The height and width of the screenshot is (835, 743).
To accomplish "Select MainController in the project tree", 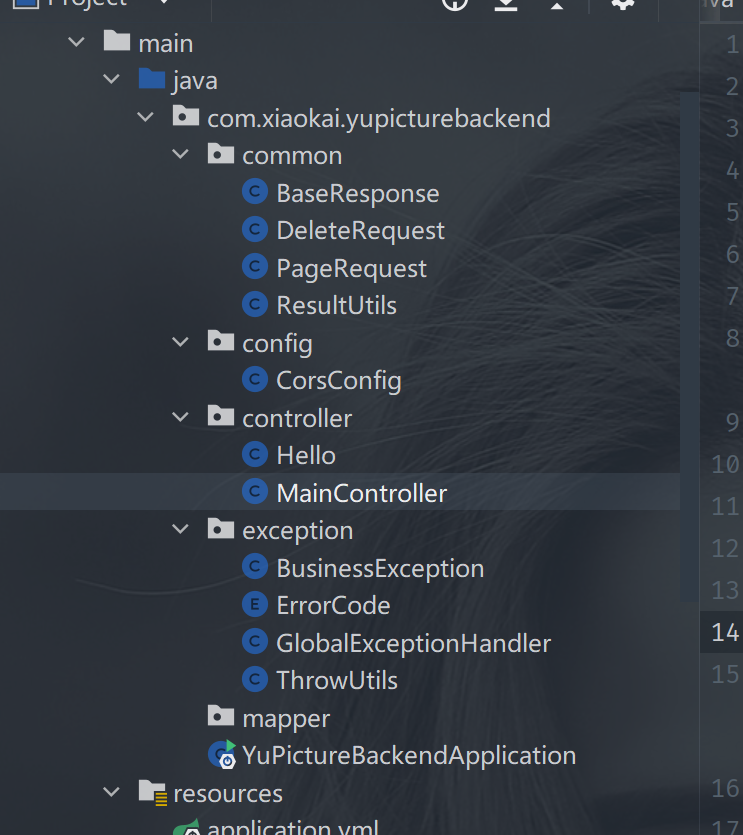I will 361,493.
